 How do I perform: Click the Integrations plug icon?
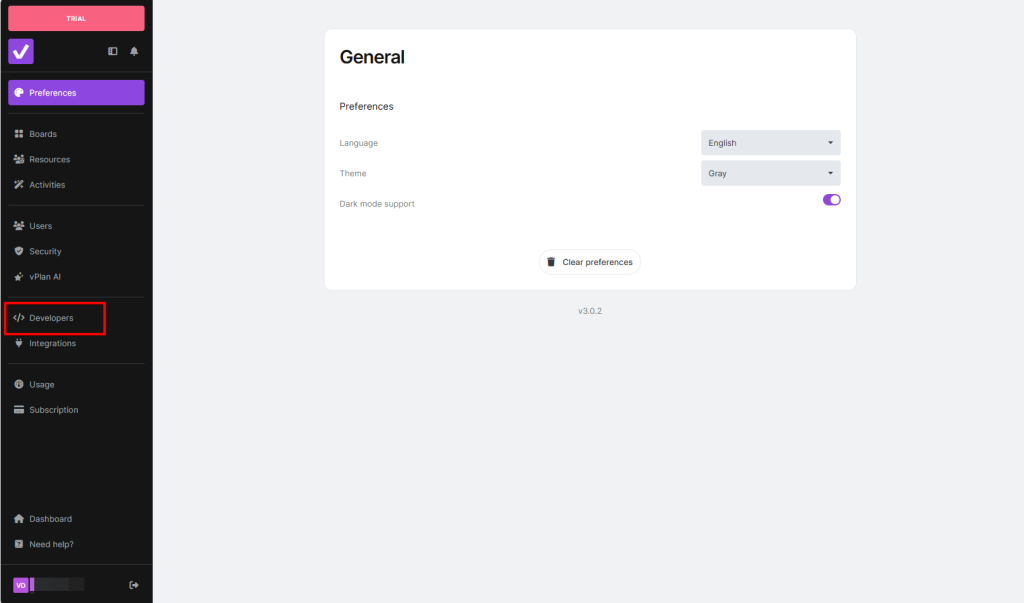click(x=19, y=343)
